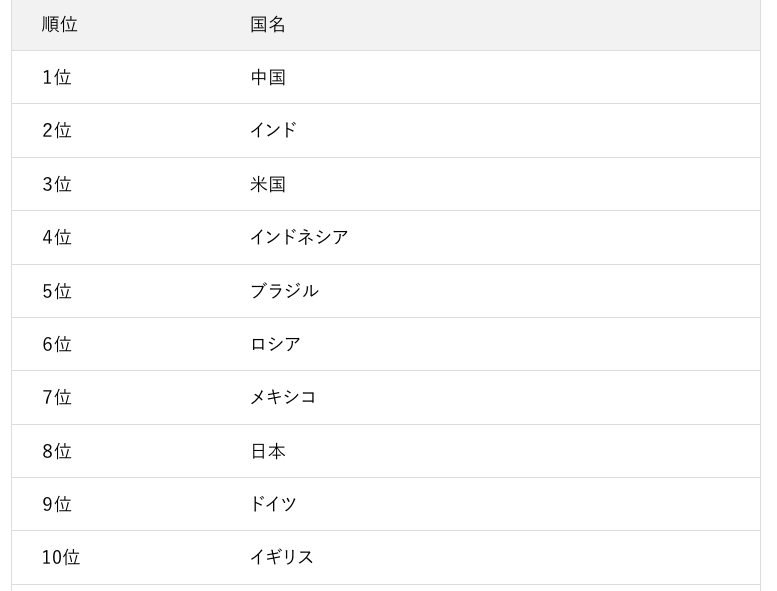Click the 国名 column header
This screenshot has width=777, height=591.
pyautogui.click(x=268, y=25)
